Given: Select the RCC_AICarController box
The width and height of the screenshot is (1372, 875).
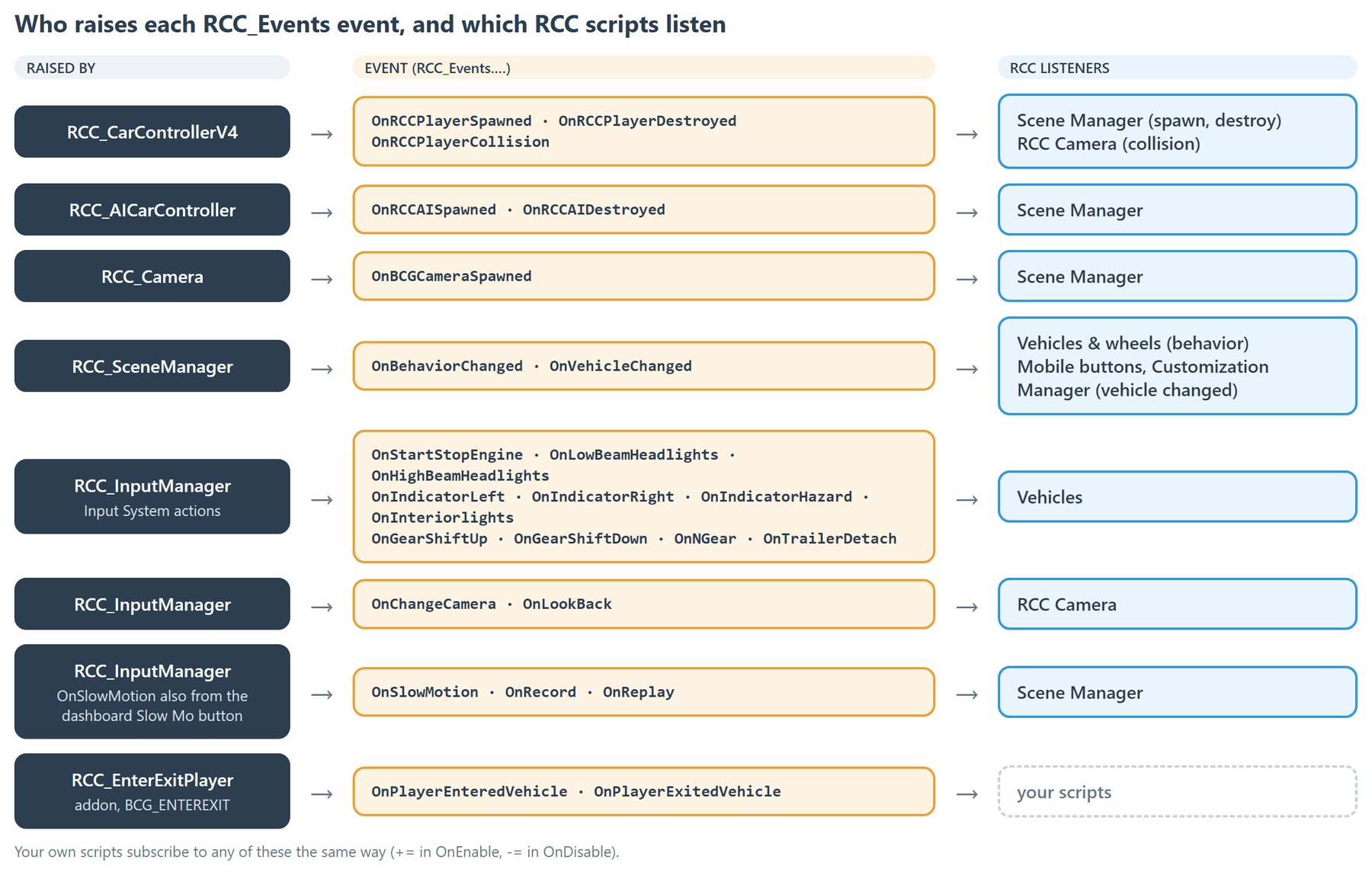Looking at the screenshot, I should [152, 210].
